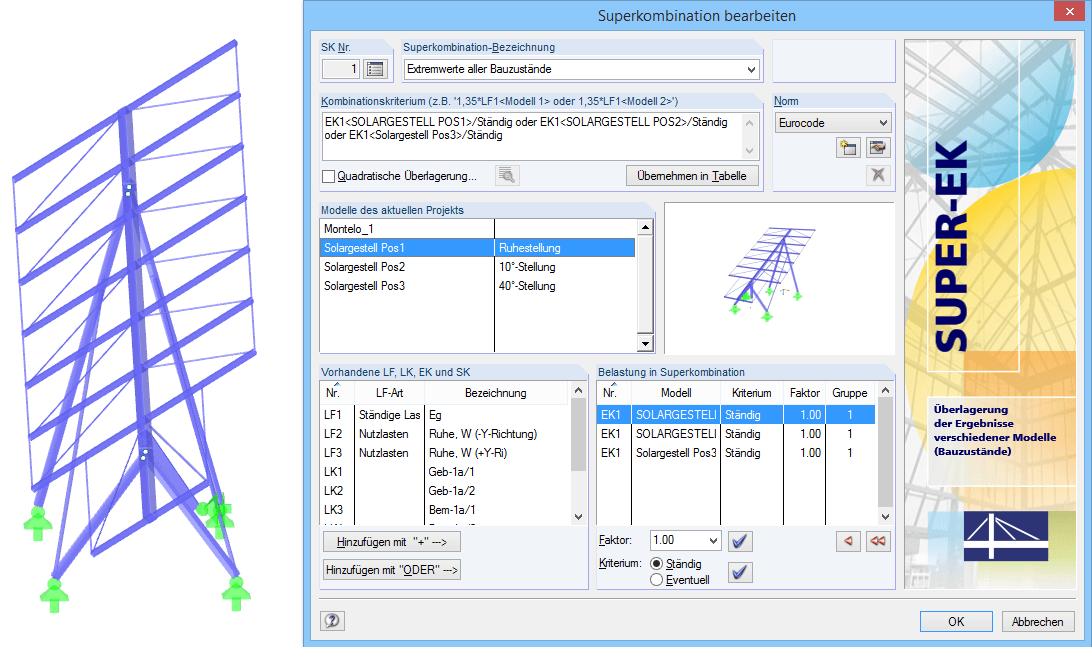Click the model preview thumbnail
This screenshot has width=1092, height=647.
coord(779,279)
